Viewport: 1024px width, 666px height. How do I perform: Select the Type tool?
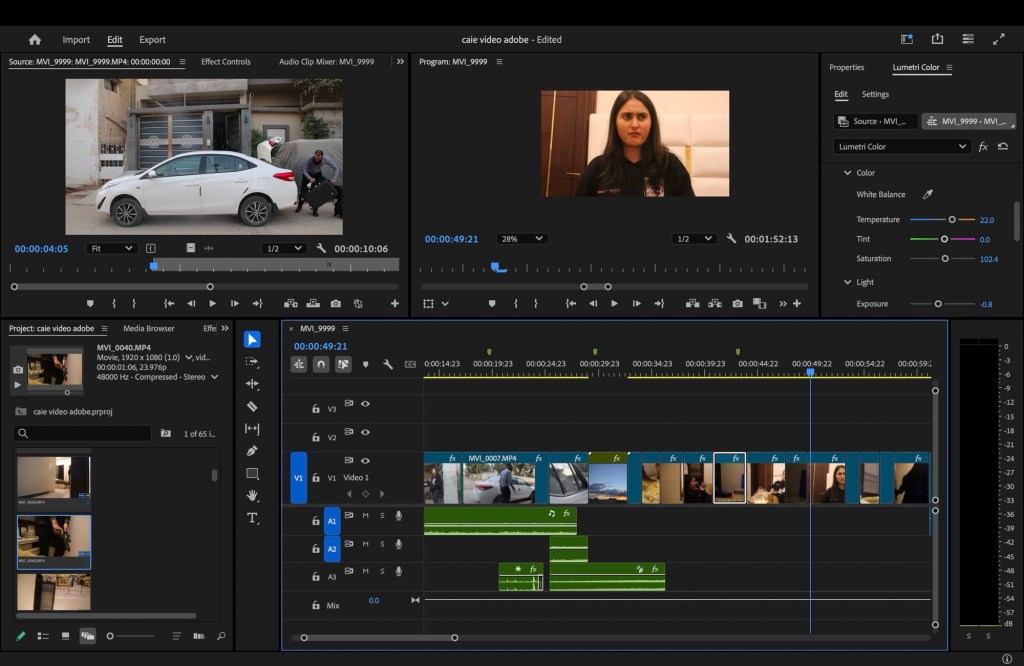252,518
